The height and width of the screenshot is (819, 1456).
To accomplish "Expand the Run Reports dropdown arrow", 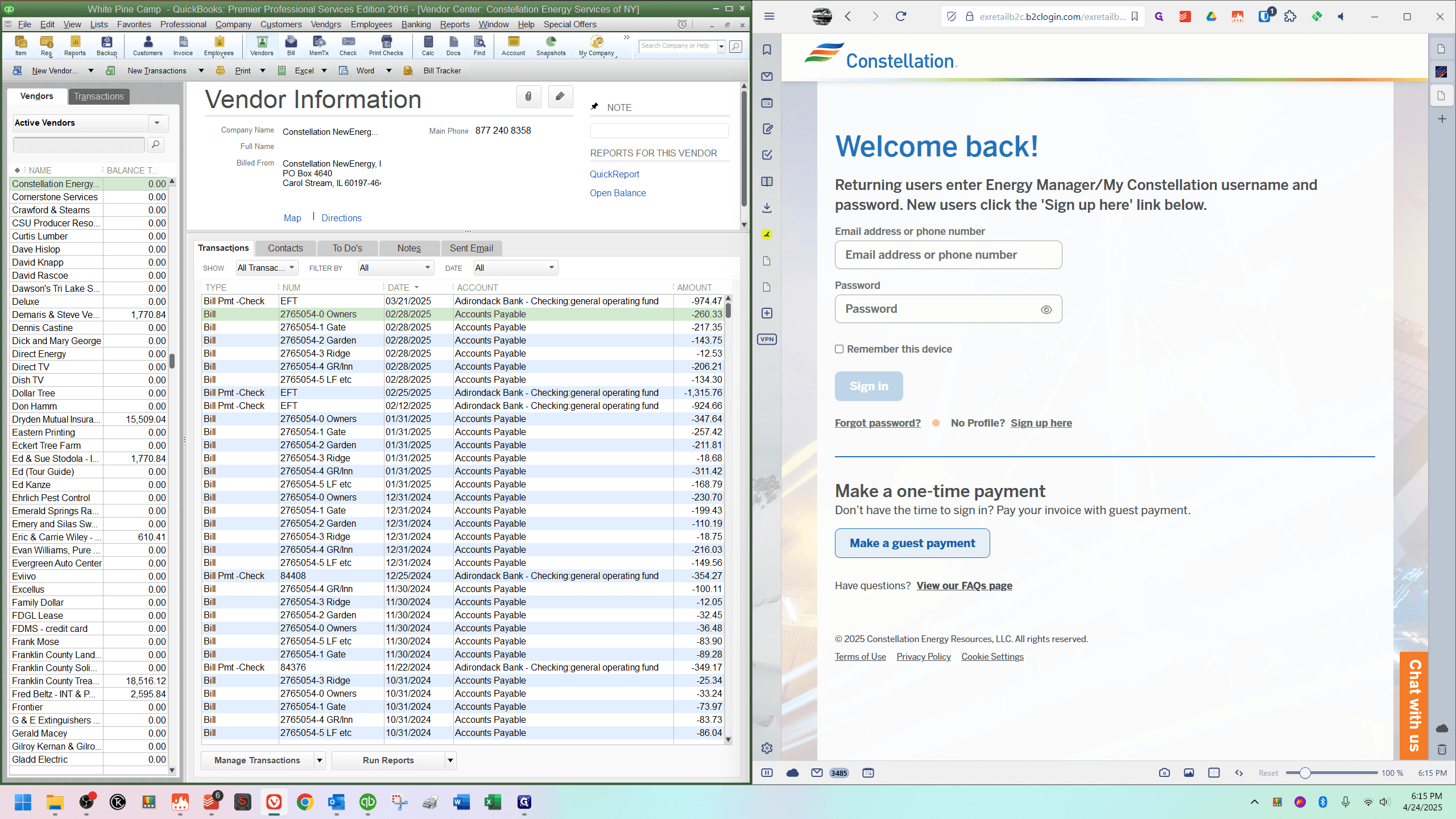I will pos(450,760).
